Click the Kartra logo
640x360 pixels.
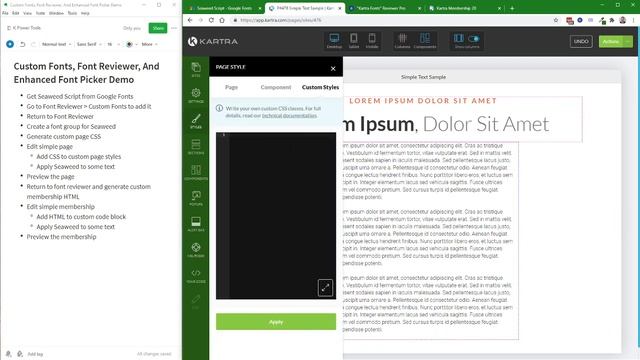213,41
